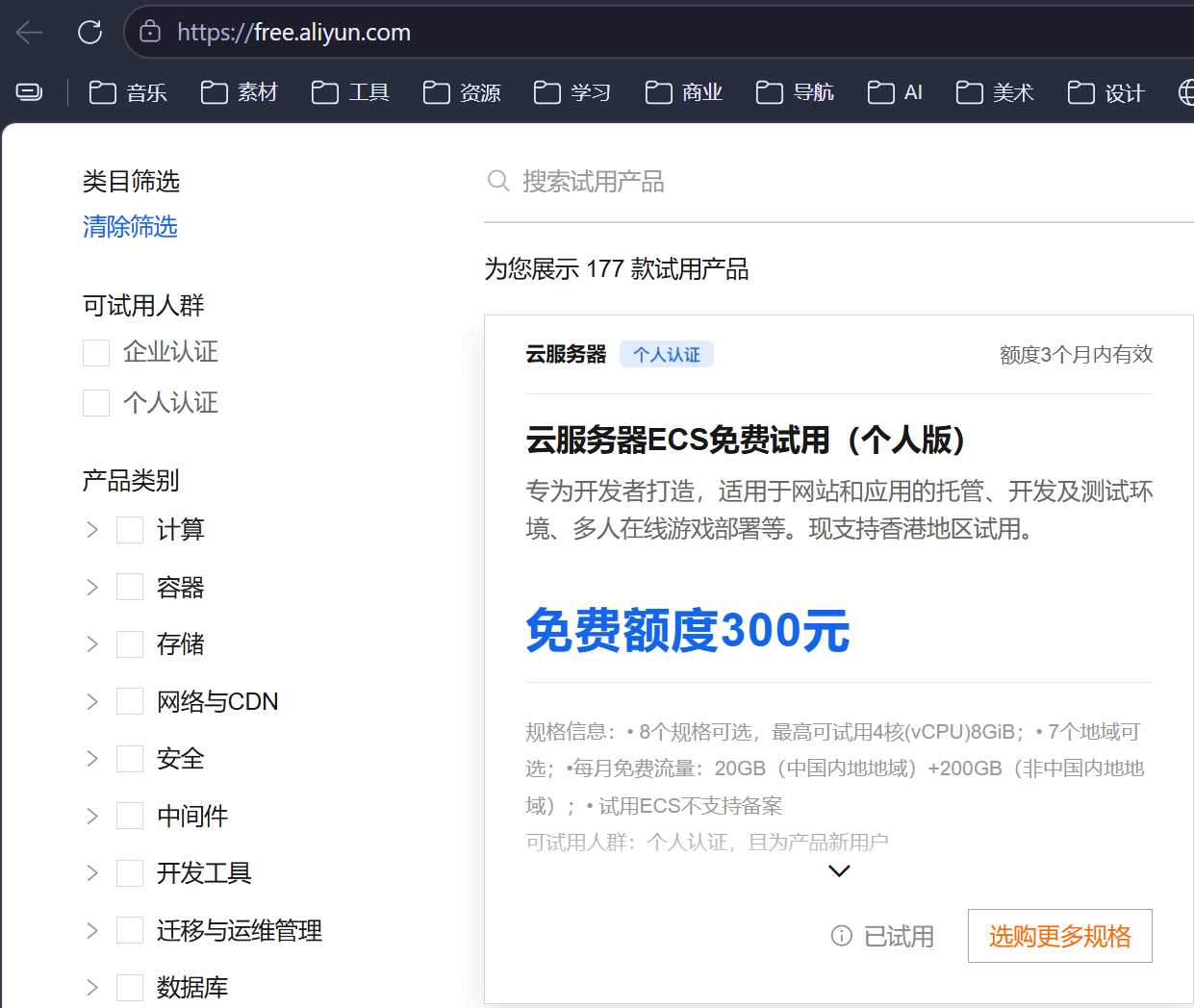Open the 设计 bookmark folder
The height and width of the screenshot is (1008, 1194).
coord(1106,92)
